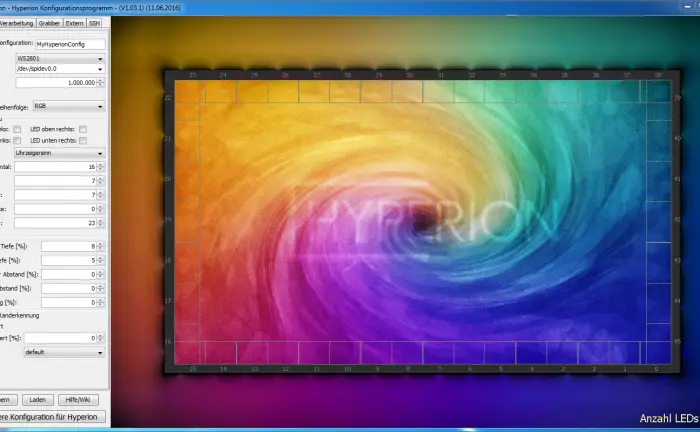This screenshot has height=432, width=700.
Task: Decrease the depth value of 5
Action: tap(101, 262)
